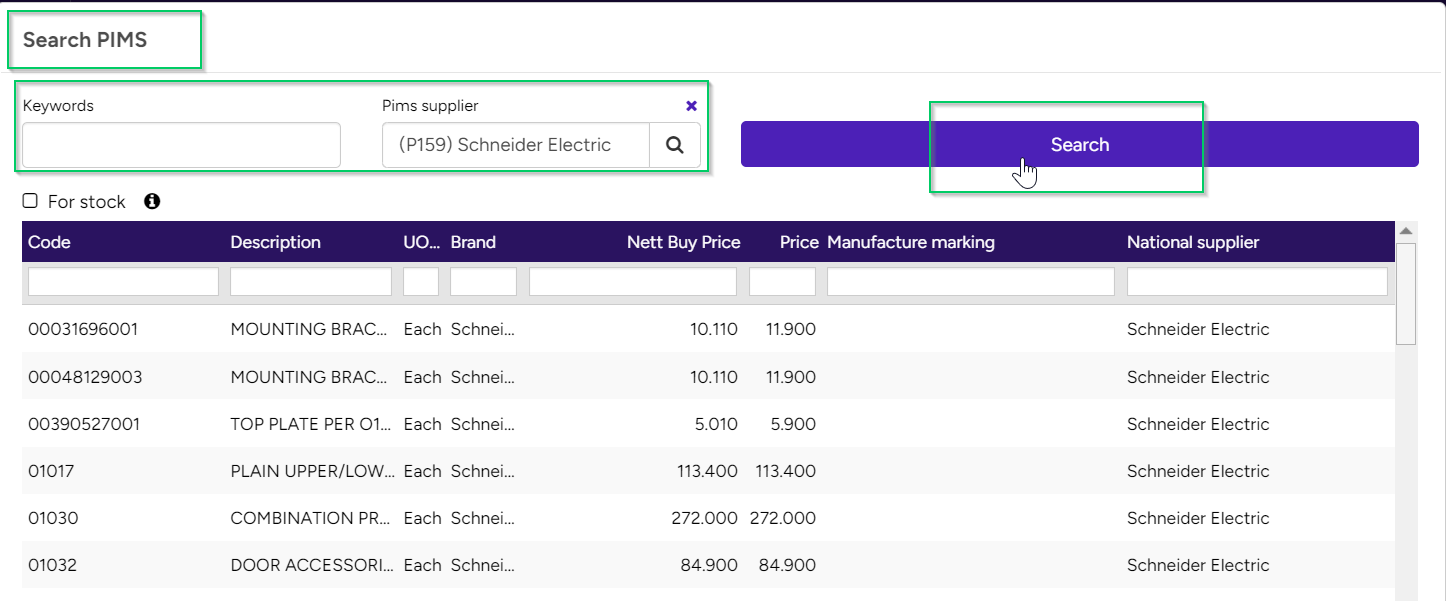Click the 5.010 nett buy price cell
This screenshot has width=1446, height=601.
(716, 424)
